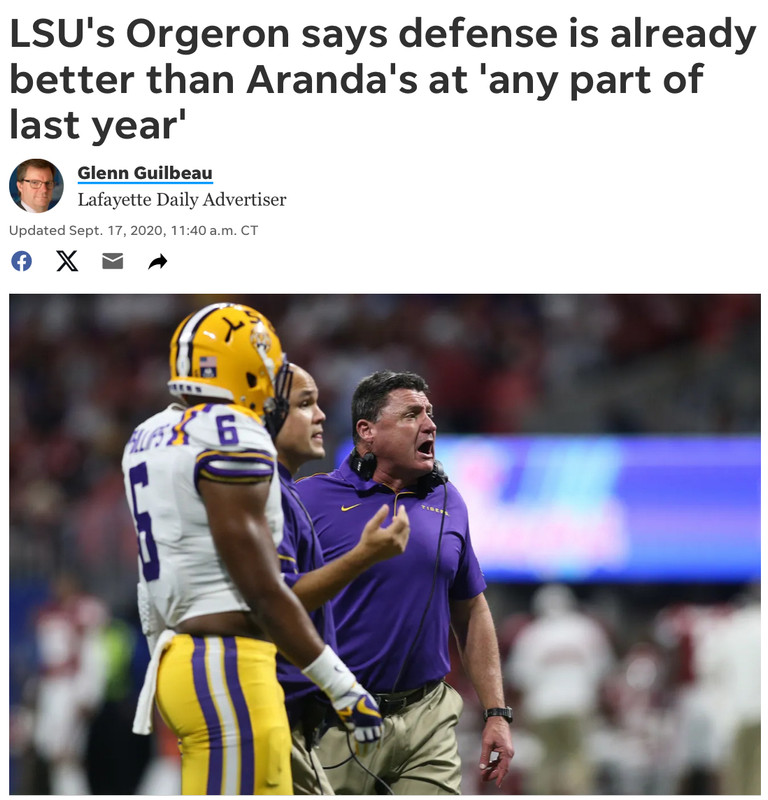
Task: Click the Lafayette Daily Advertiser byline text
Action: pos(182,199)
